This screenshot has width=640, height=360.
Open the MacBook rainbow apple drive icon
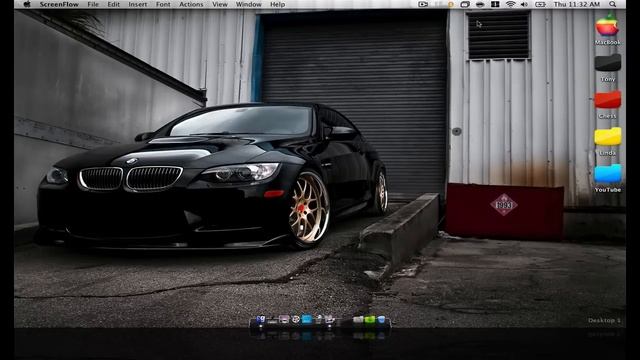coord(607,25)
